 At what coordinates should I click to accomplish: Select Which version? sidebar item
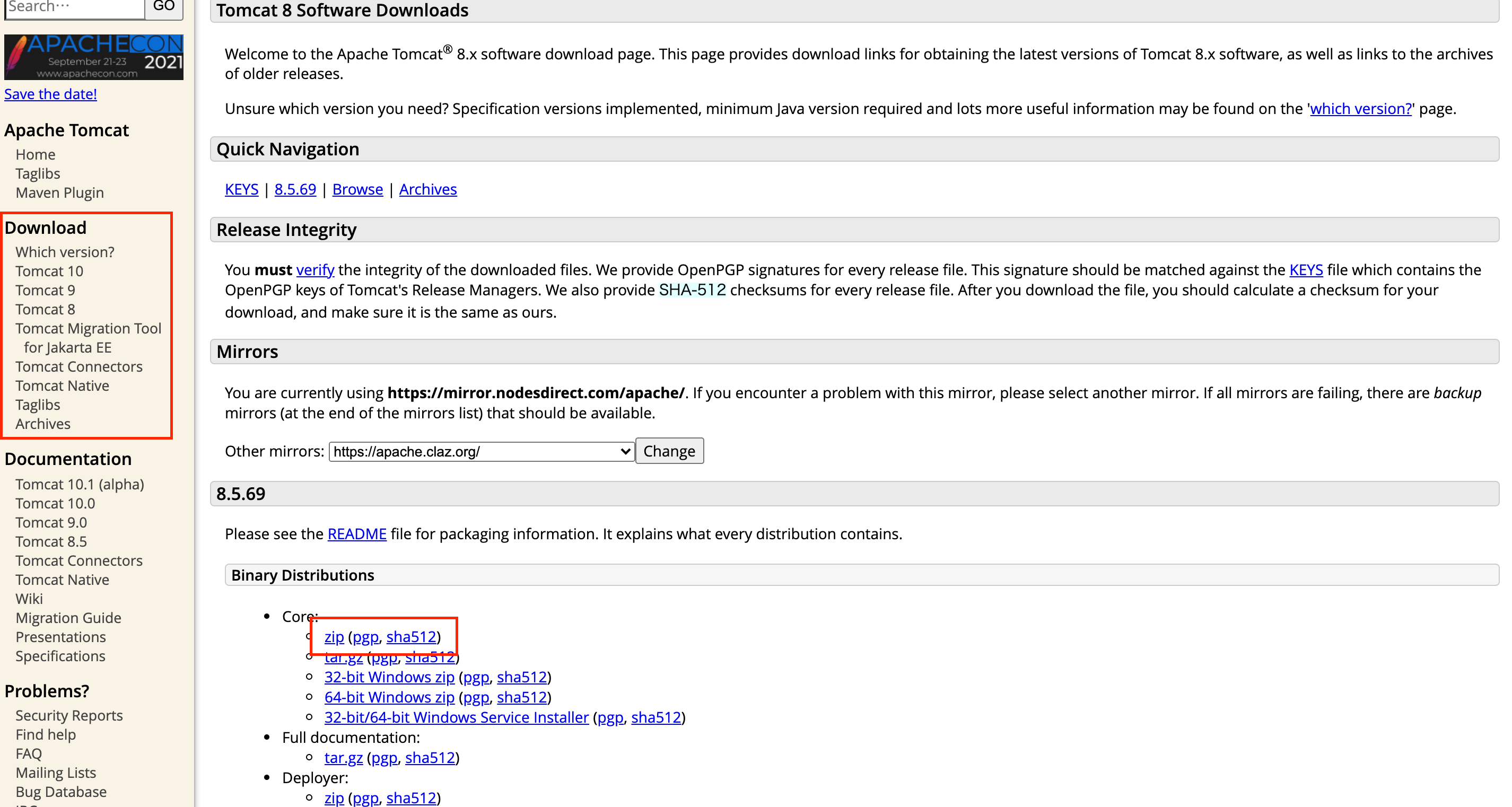click(65, 252)
